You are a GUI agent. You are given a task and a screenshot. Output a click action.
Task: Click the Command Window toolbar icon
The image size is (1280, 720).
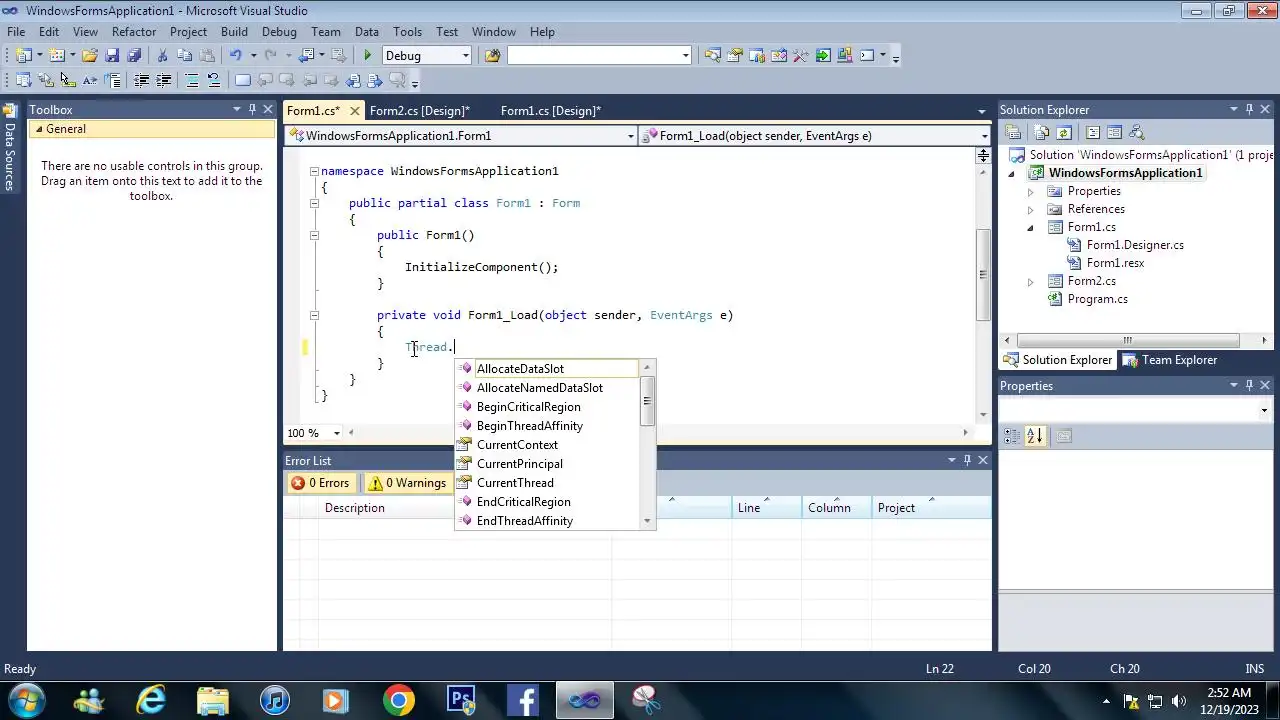[x=867, y=56]
